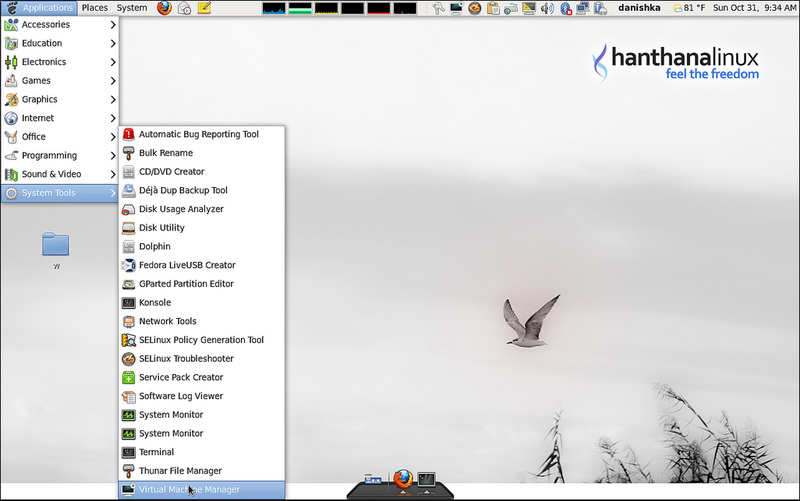The height and width of the screenshot is (501, 800).
Task: Open the network connections tray icon
Action: [582, 8]
